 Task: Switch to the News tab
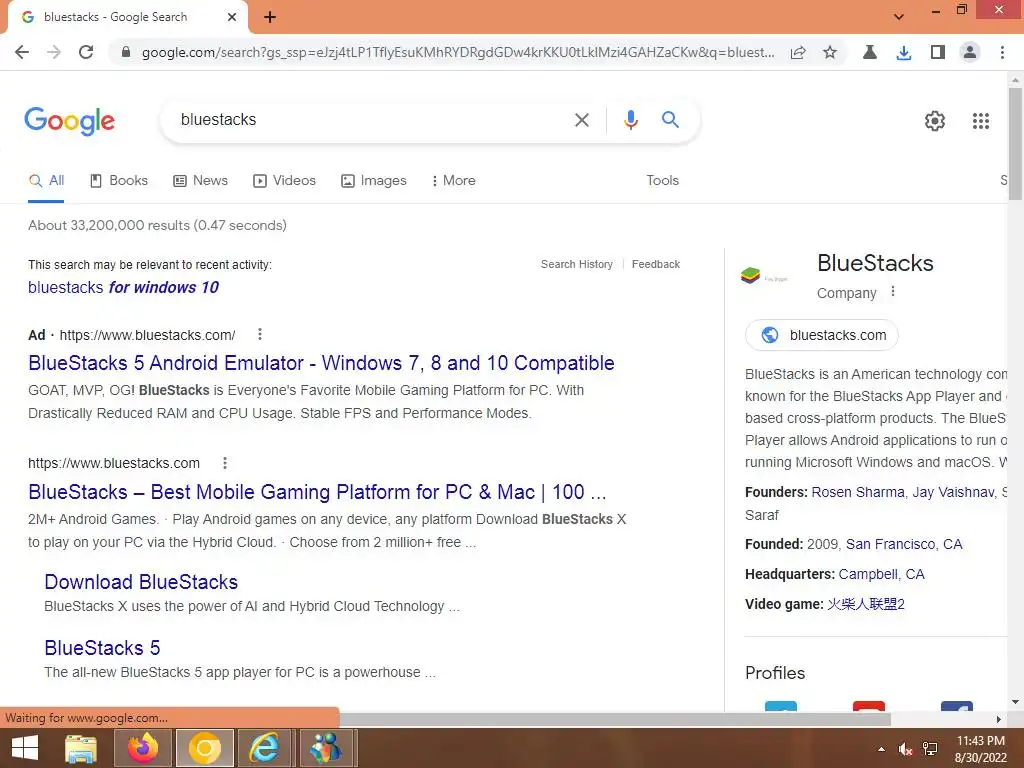coord(200,181)
